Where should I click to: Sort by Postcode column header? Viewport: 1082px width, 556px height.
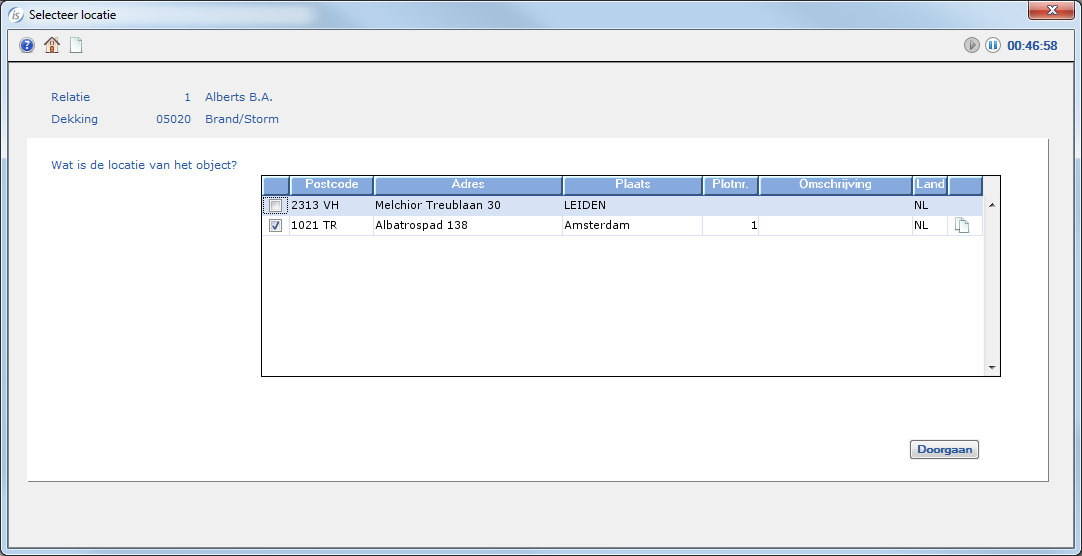pos(331,185)
